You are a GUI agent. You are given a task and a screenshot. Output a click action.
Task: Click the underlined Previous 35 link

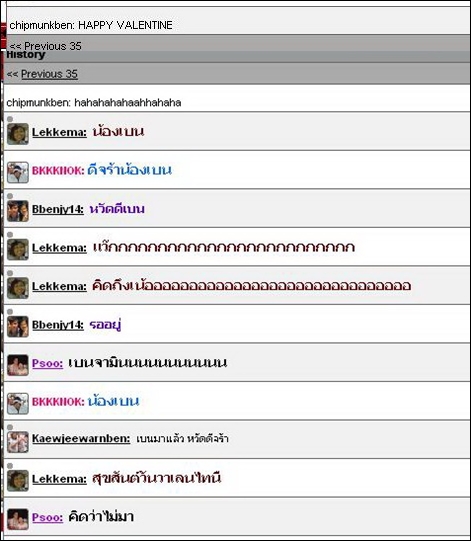click(x=49, y=74)
